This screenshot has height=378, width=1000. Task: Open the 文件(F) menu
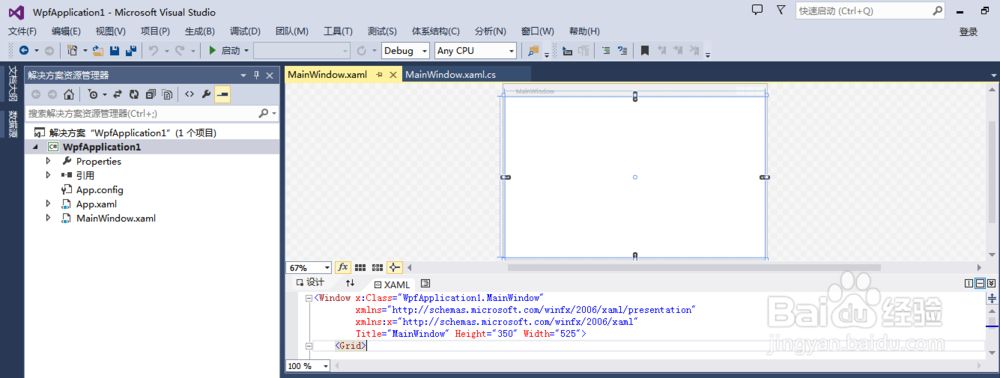click(x=22, y=31)
